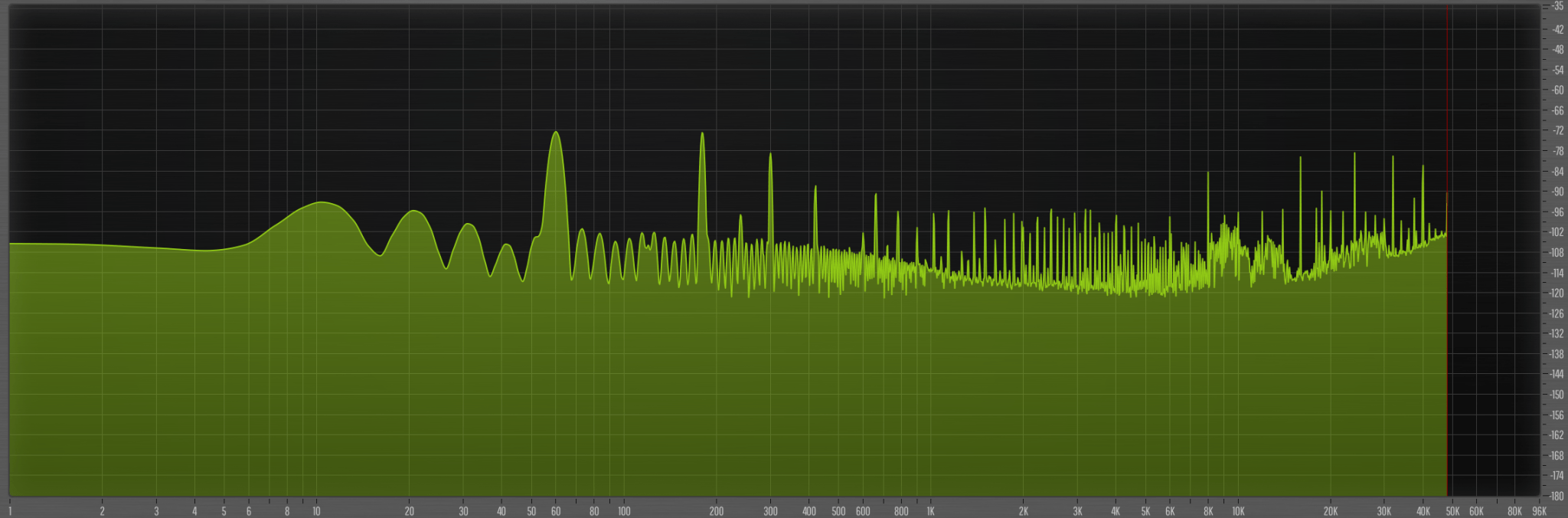The width and height of the screenshot is (1568, 518).
Task: Click the -42 dB scale label
Action: [x=1557, y=29]
